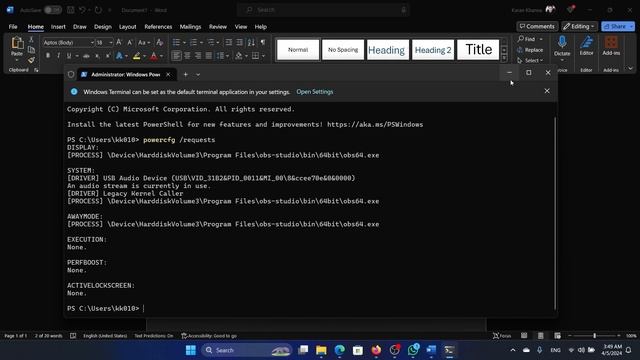
Task: Decrease font size with shrink font icon
Action: click(x=129, y=42)
